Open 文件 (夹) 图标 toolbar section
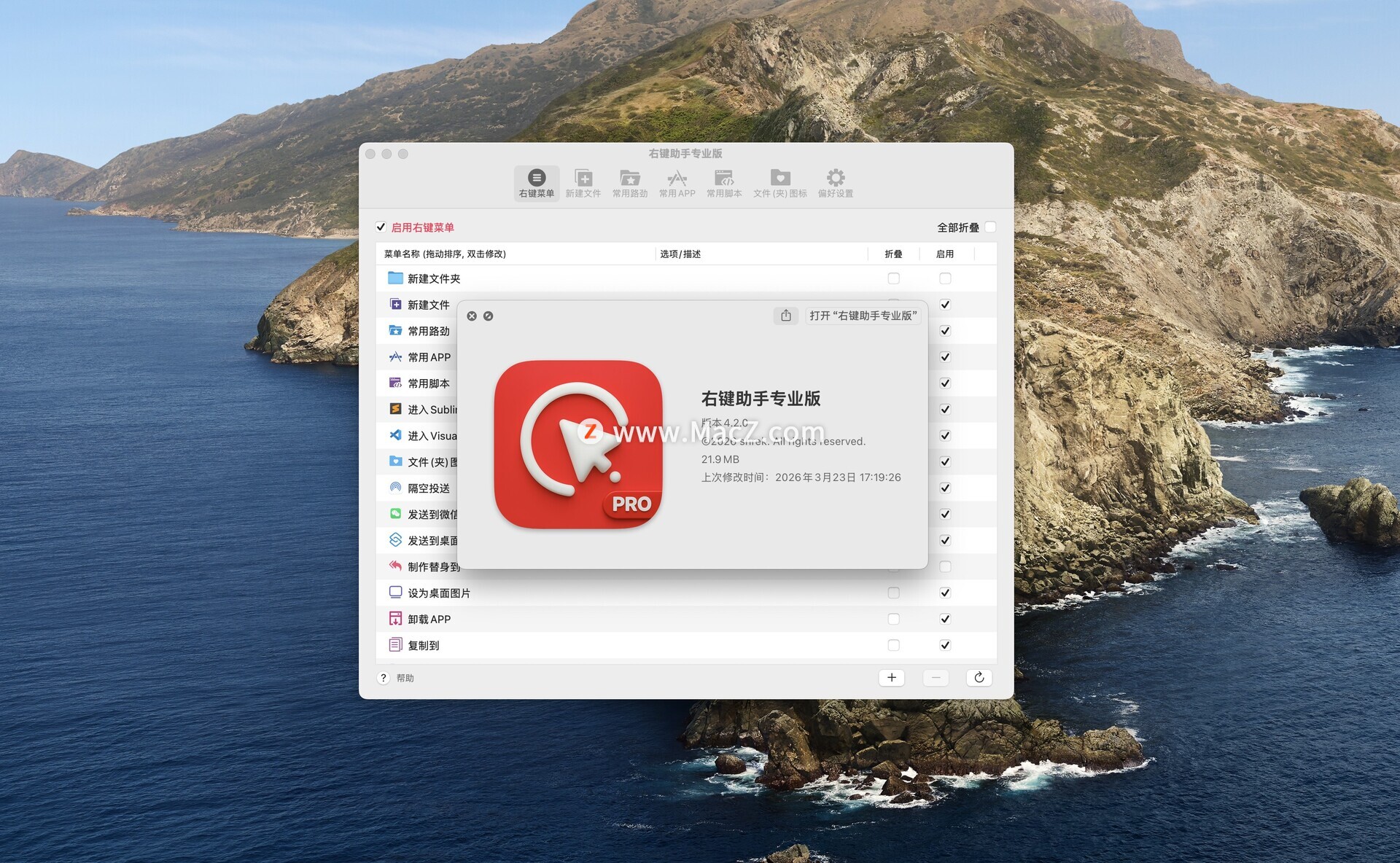The image size is (1400, 863). (779, 182)
